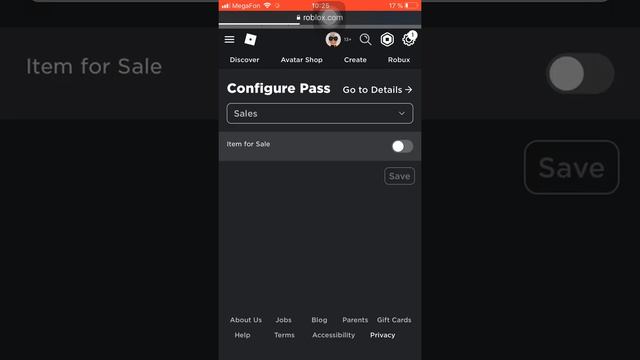
Task: Click the Roblox logo home icon
Action: point(250,39)
